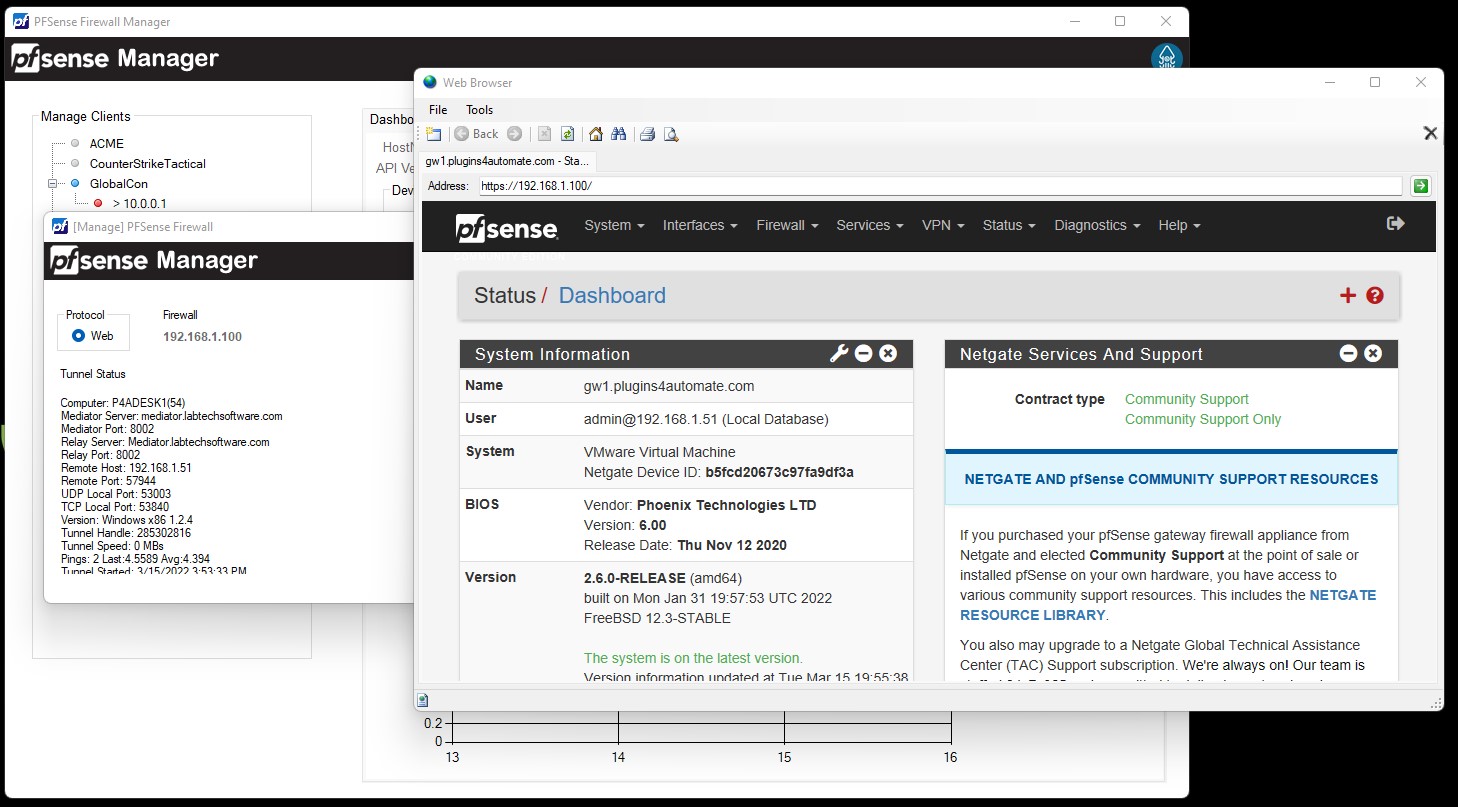1458x807 pixels.
Task: Open the wrench settings on System Information
Action: click(839, 353)
